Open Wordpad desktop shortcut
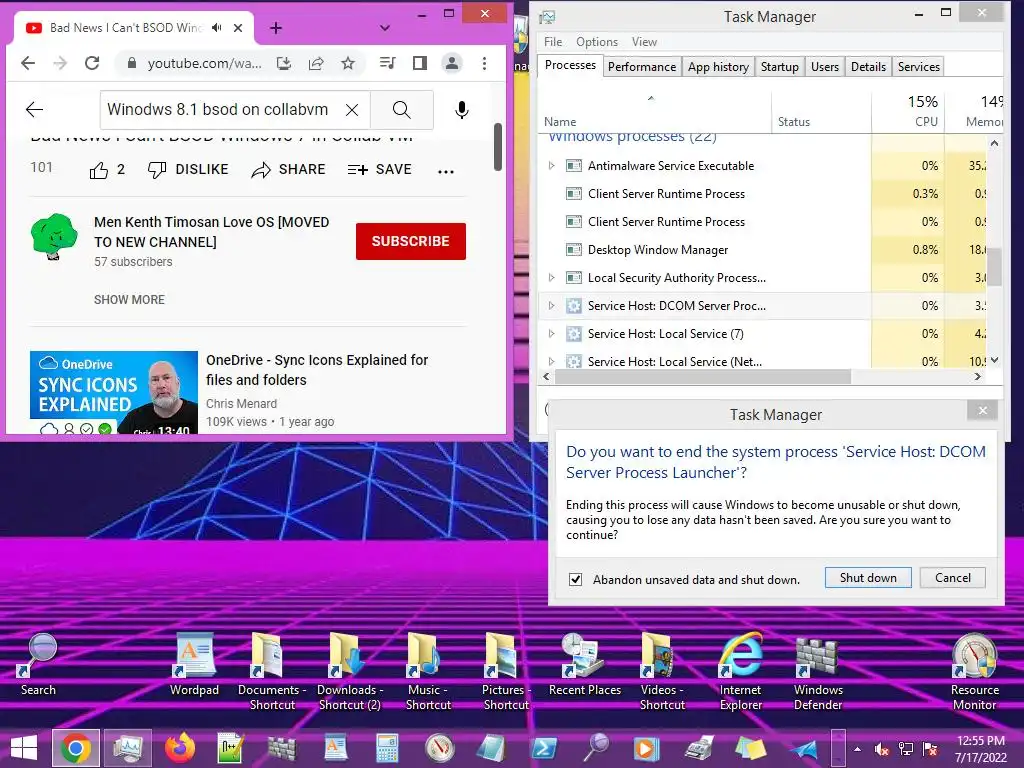Screen dimensions: 1024x768 coord(195,665)
